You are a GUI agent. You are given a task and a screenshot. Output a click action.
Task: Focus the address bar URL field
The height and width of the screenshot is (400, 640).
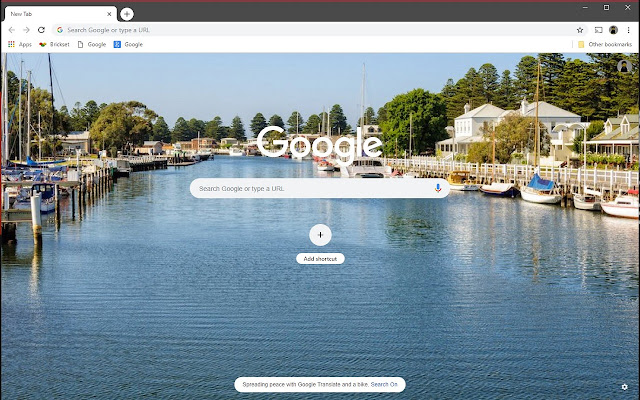[x=318, y=30]
